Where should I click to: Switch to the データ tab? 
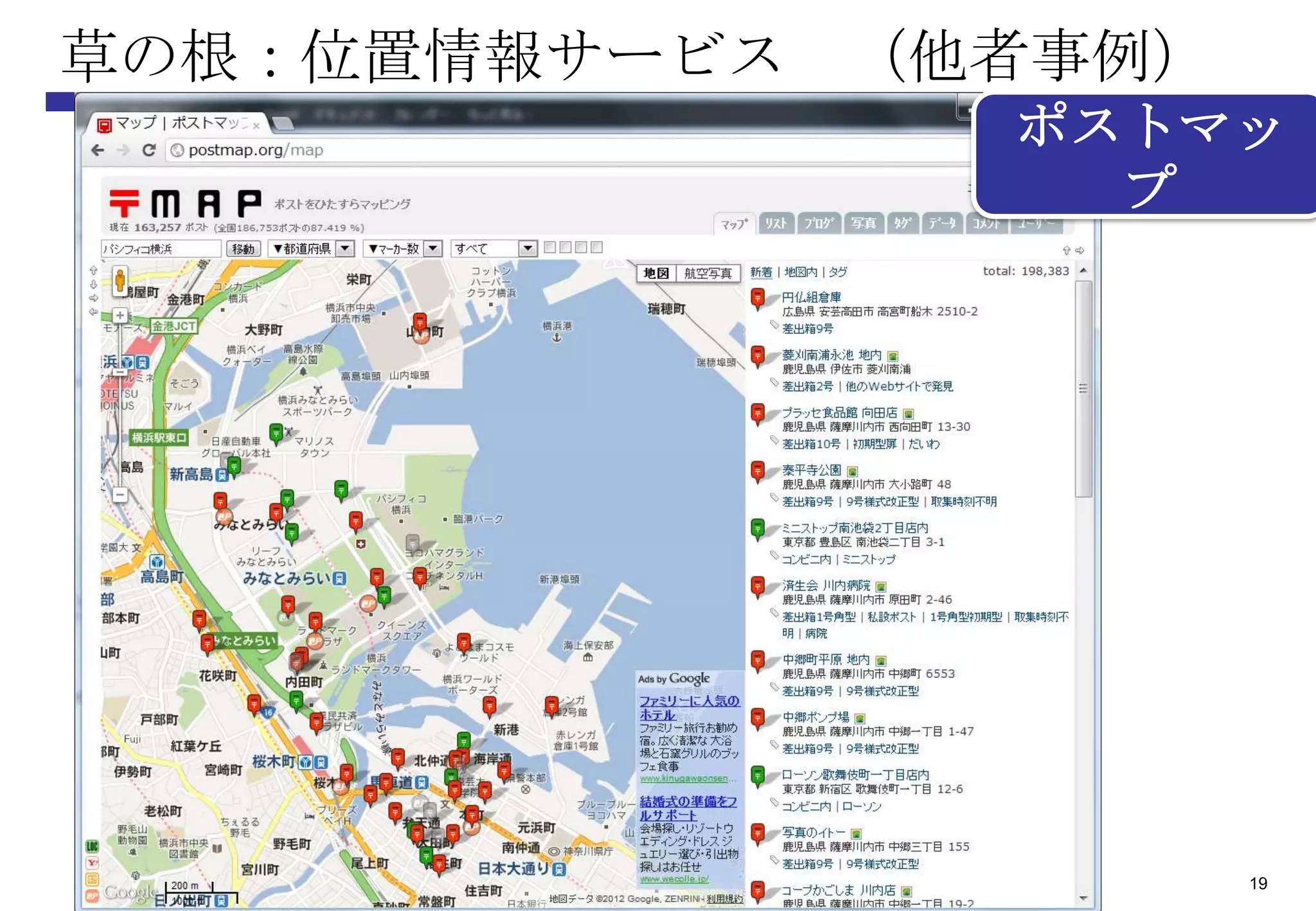[942, 224]
